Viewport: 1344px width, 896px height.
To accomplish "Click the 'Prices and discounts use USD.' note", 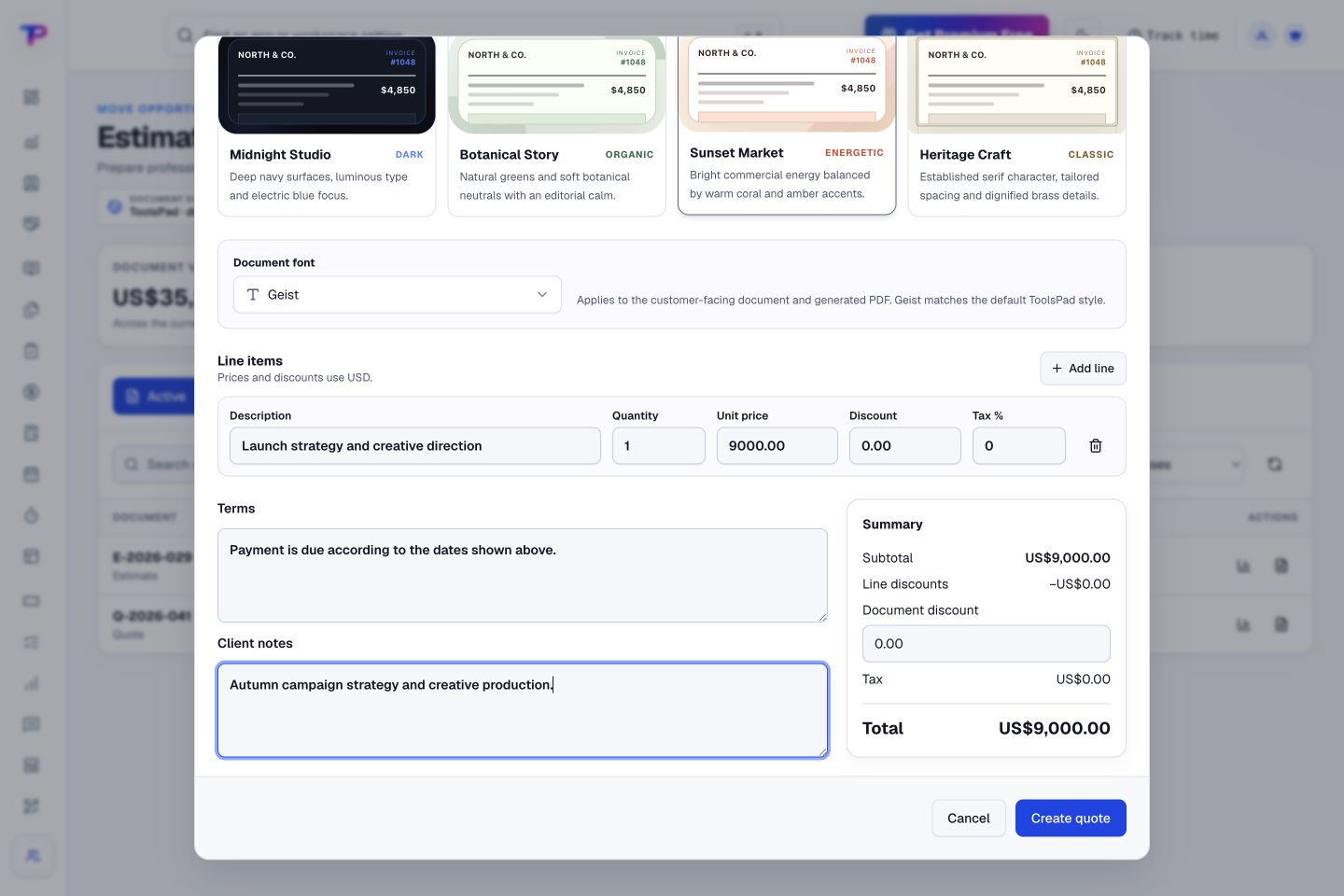I will (x=295, y=378).
